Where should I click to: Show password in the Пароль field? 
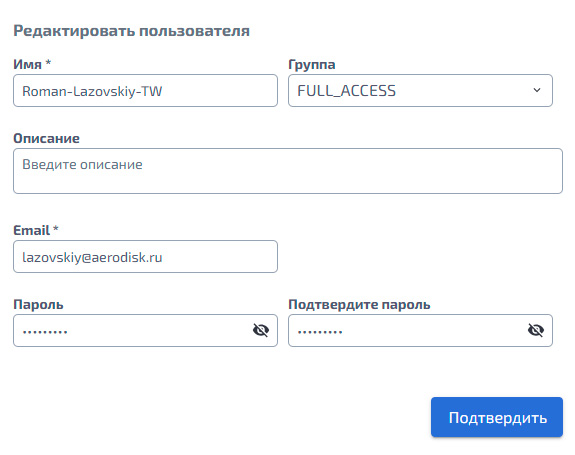tap(261, 330)
